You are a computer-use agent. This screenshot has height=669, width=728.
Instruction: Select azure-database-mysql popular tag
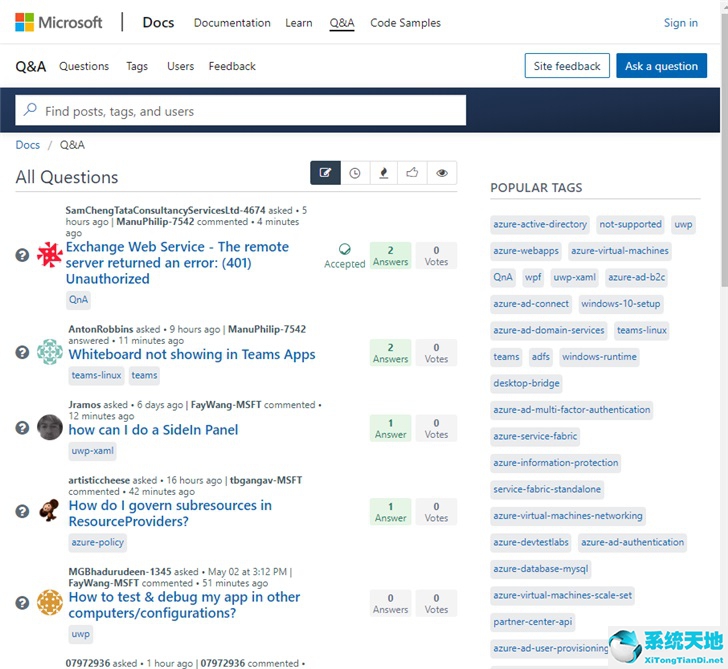pos(540,569)
